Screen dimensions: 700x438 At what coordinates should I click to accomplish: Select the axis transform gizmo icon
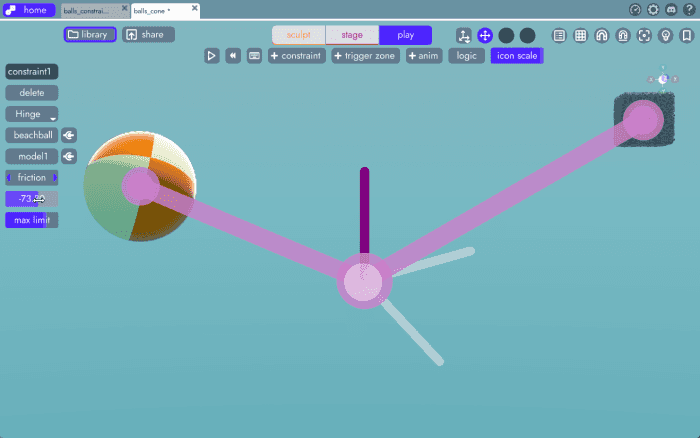pyautogui.click(x=464, y=35)
